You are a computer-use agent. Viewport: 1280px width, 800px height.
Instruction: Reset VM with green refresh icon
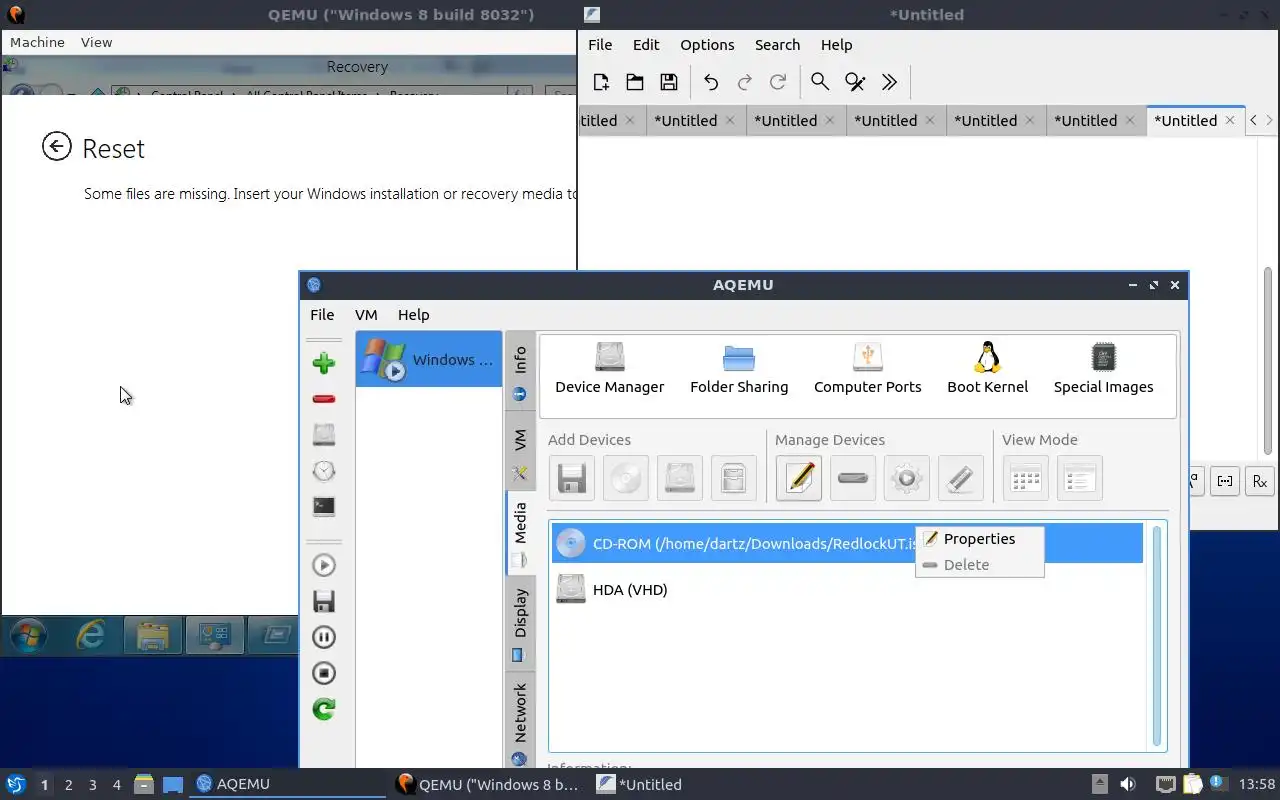point(323,709)
